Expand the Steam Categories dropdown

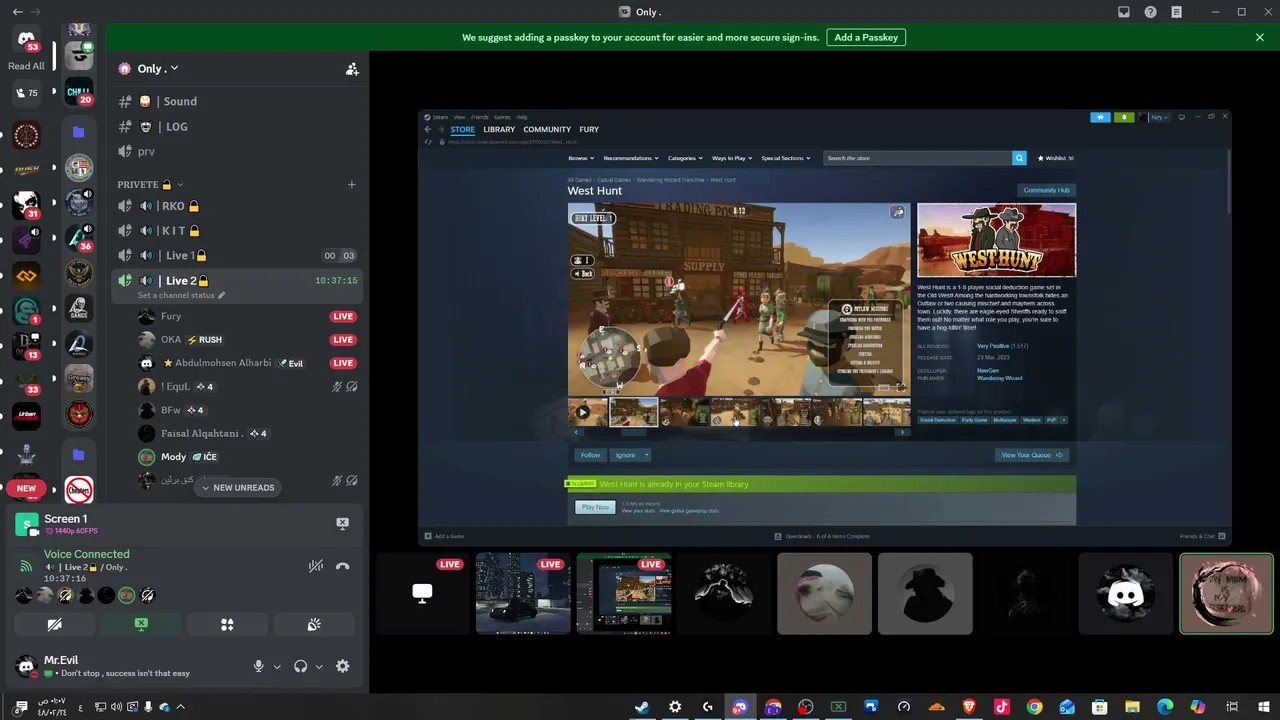coord(684,158)
